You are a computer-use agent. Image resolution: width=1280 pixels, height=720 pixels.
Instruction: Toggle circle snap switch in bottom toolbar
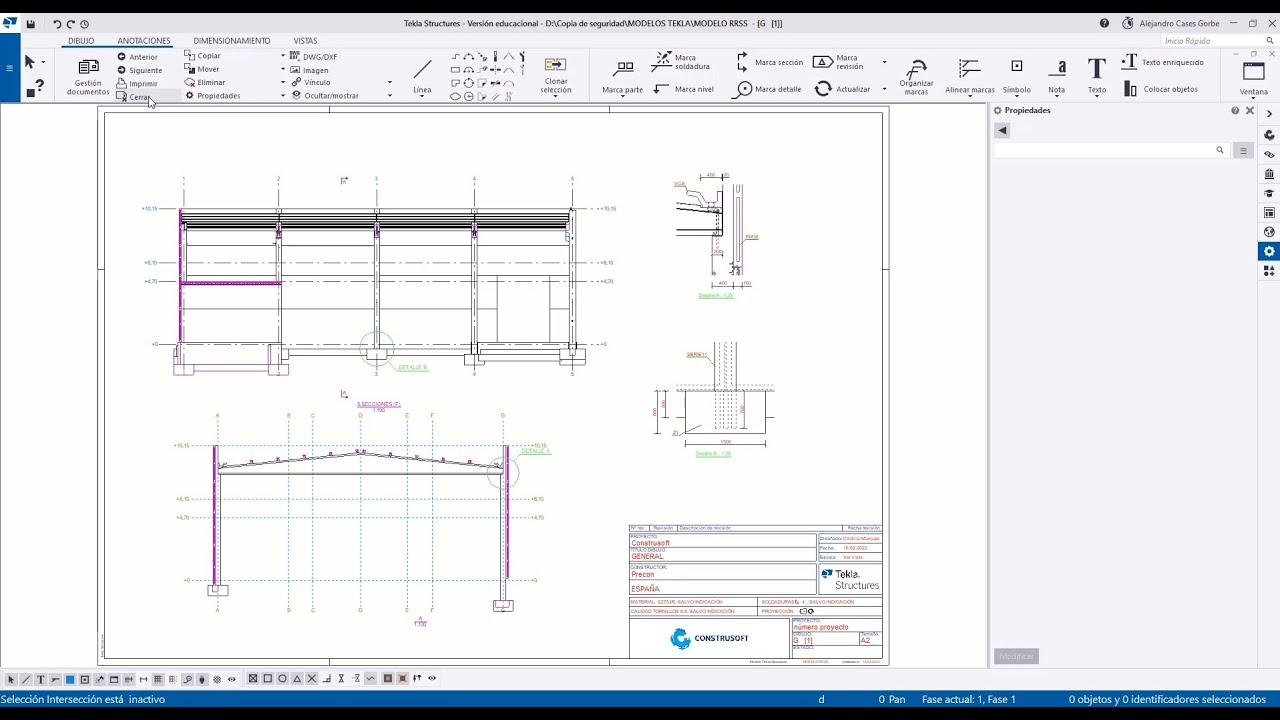[x=282, y=679]
